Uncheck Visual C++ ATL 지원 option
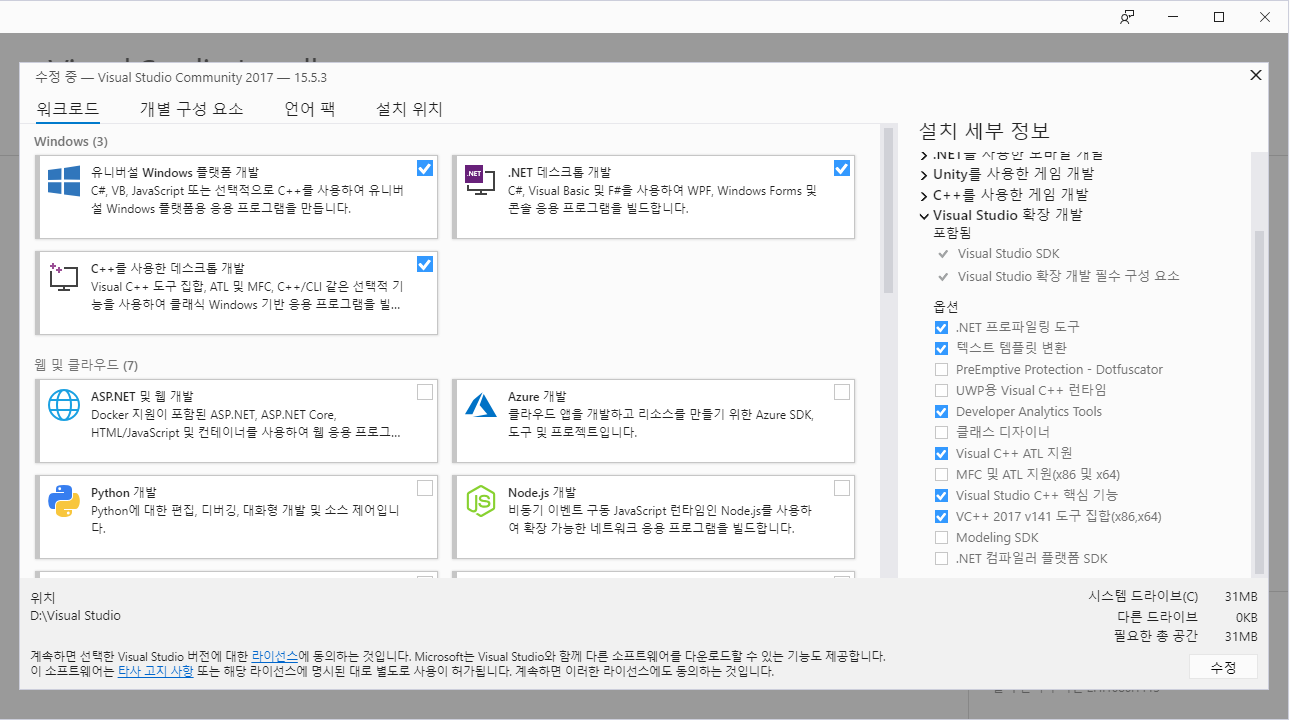The width and height of the screenshot is (1290, 720). pyautogui.click(x=941, y=453)
